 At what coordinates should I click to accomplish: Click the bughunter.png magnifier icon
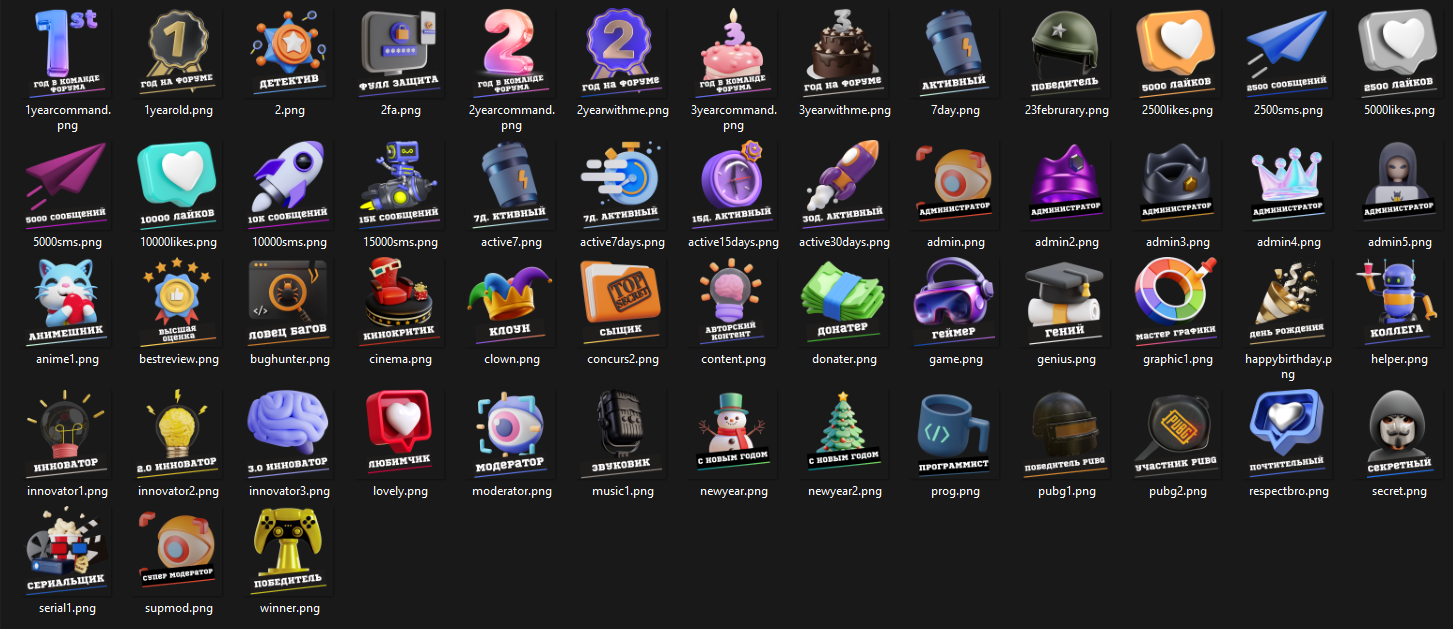pos(289,302)
